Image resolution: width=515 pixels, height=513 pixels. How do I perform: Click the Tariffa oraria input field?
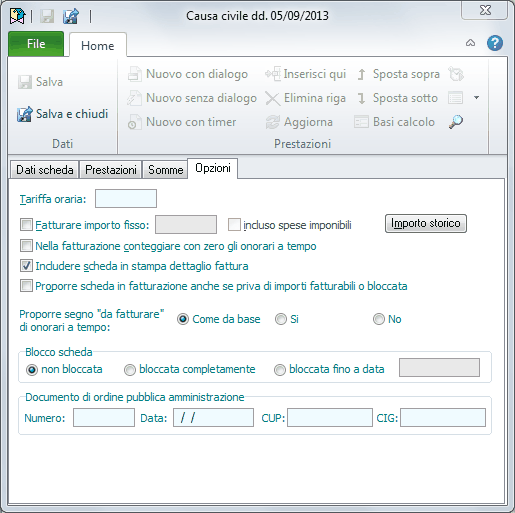click(x=126, y=199)
